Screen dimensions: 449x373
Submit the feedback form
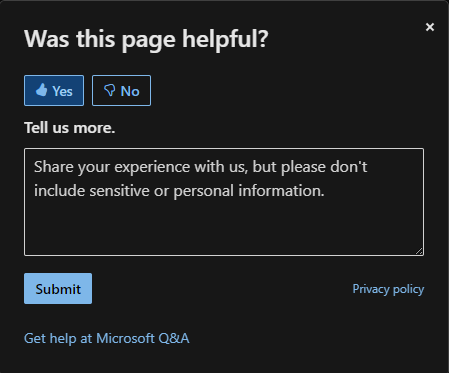(x=58, y=289)
